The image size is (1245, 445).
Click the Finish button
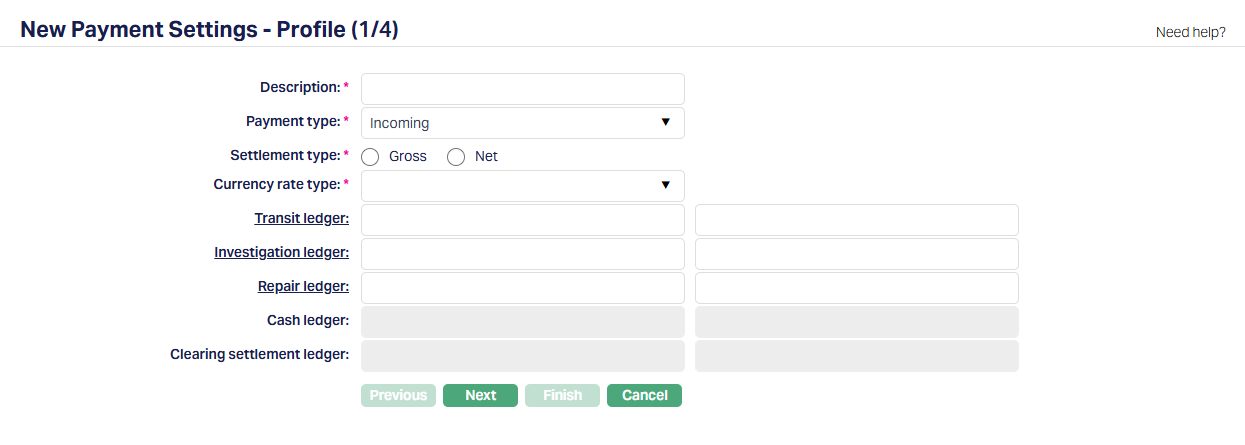pyautogui.click(x=562, y=396)
